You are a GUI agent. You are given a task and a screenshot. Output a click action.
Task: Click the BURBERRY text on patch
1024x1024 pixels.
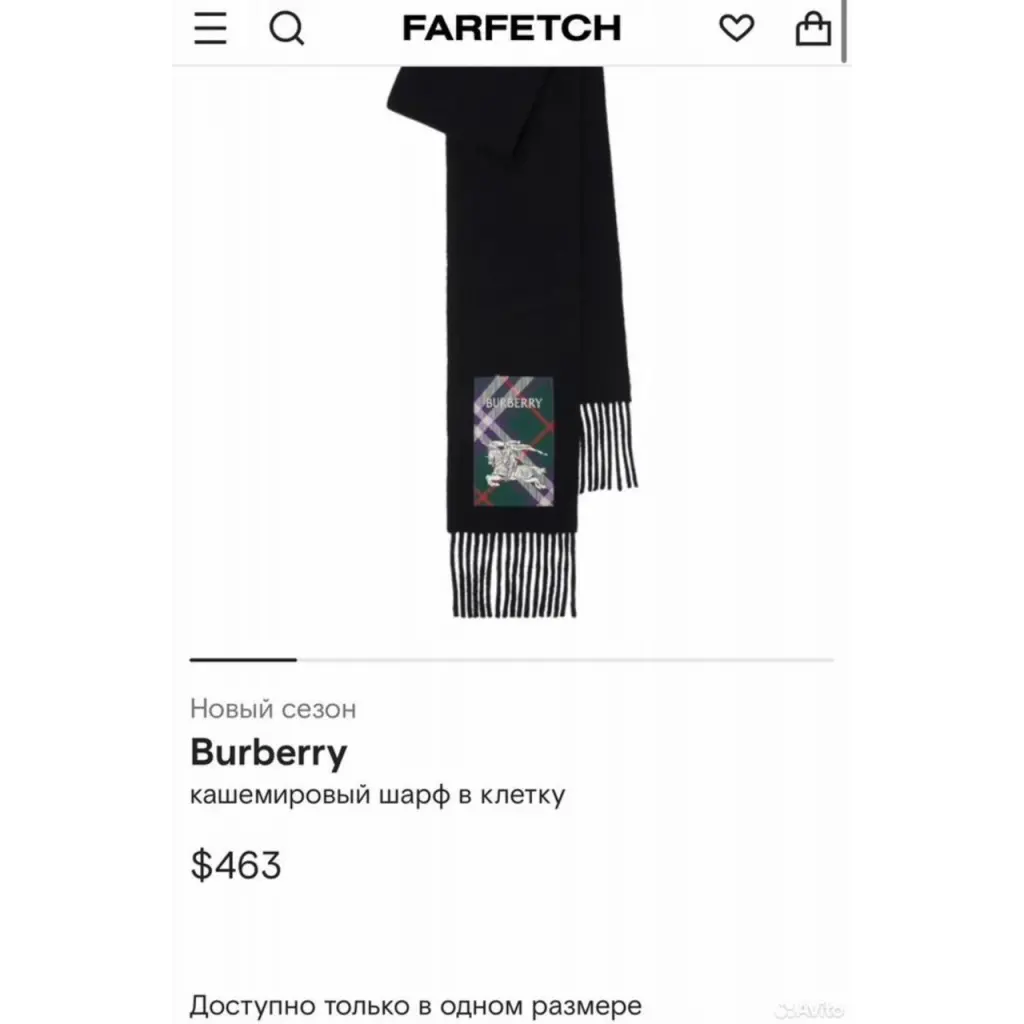(514, 403)
